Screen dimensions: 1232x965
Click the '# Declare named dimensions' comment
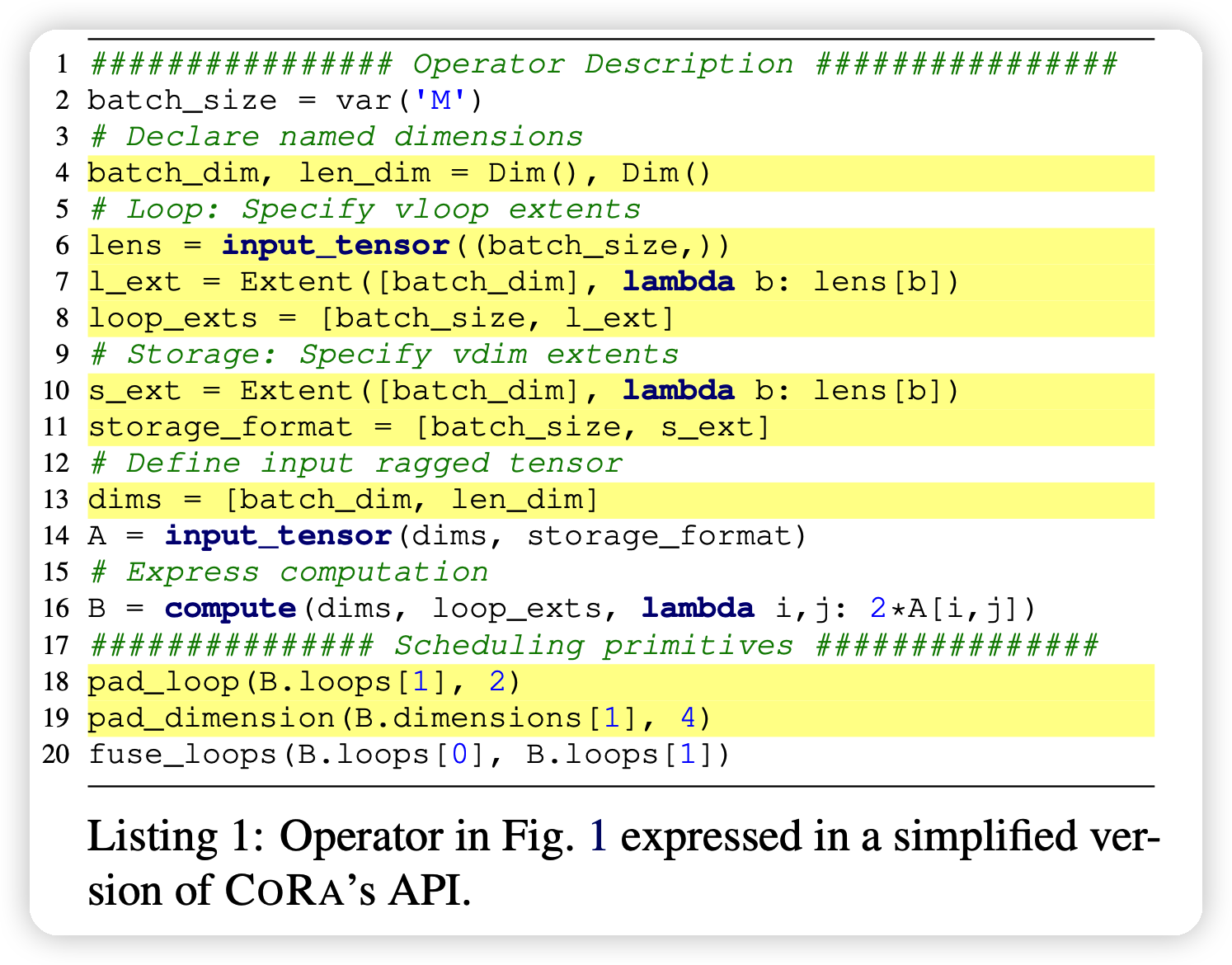click(x=336, y=137)
